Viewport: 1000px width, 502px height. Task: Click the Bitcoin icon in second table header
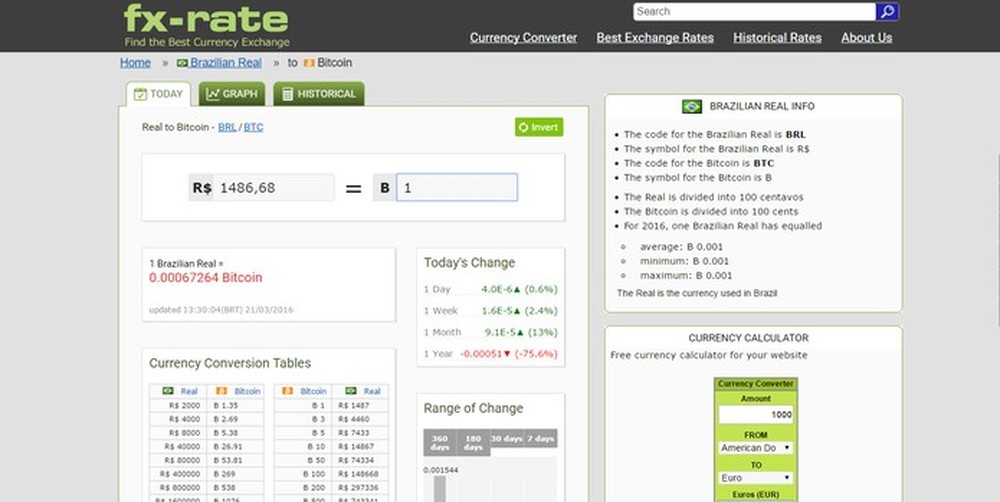click(288, 391)
